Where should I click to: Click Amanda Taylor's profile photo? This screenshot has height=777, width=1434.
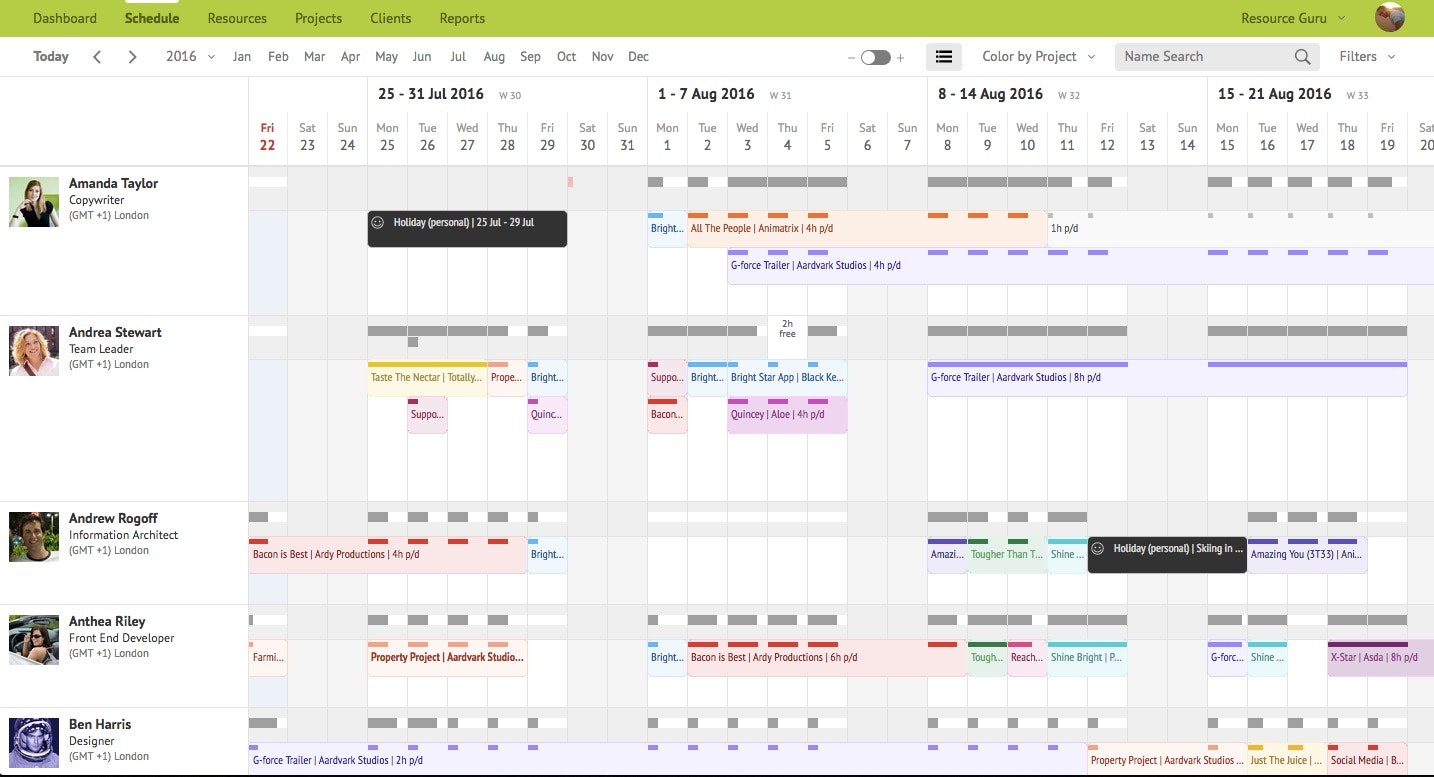click(33, 201)
